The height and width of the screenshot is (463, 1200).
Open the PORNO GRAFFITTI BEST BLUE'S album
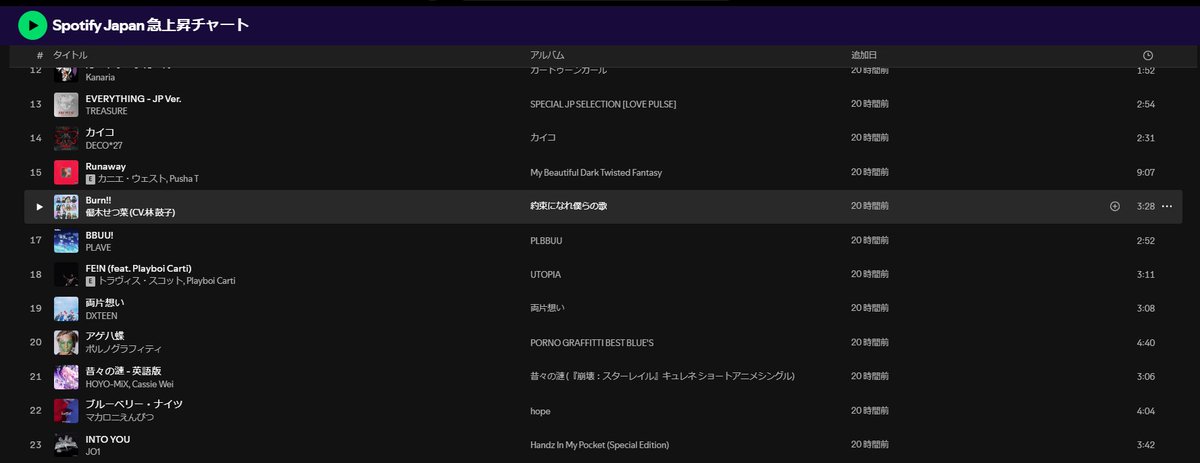click(591, 343)
